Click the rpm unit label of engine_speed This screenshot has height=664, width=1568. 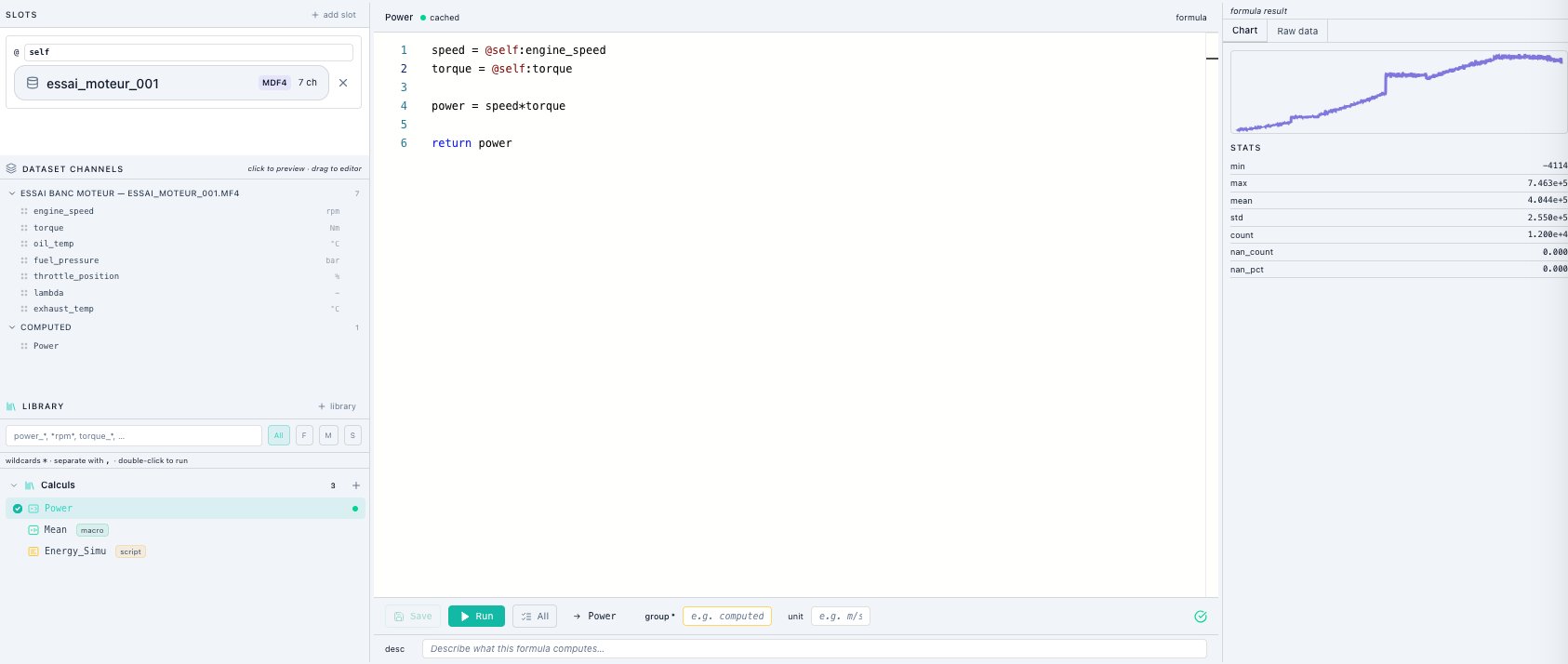[333, 211]
